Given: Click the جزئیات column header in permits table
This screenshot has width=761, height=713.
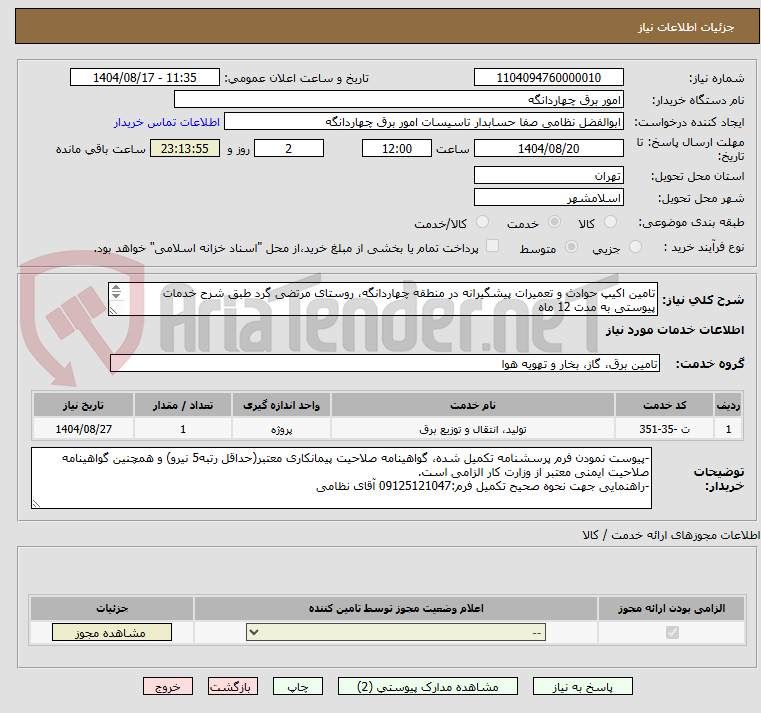Looking at the screenshot, I should click(112, 608).
